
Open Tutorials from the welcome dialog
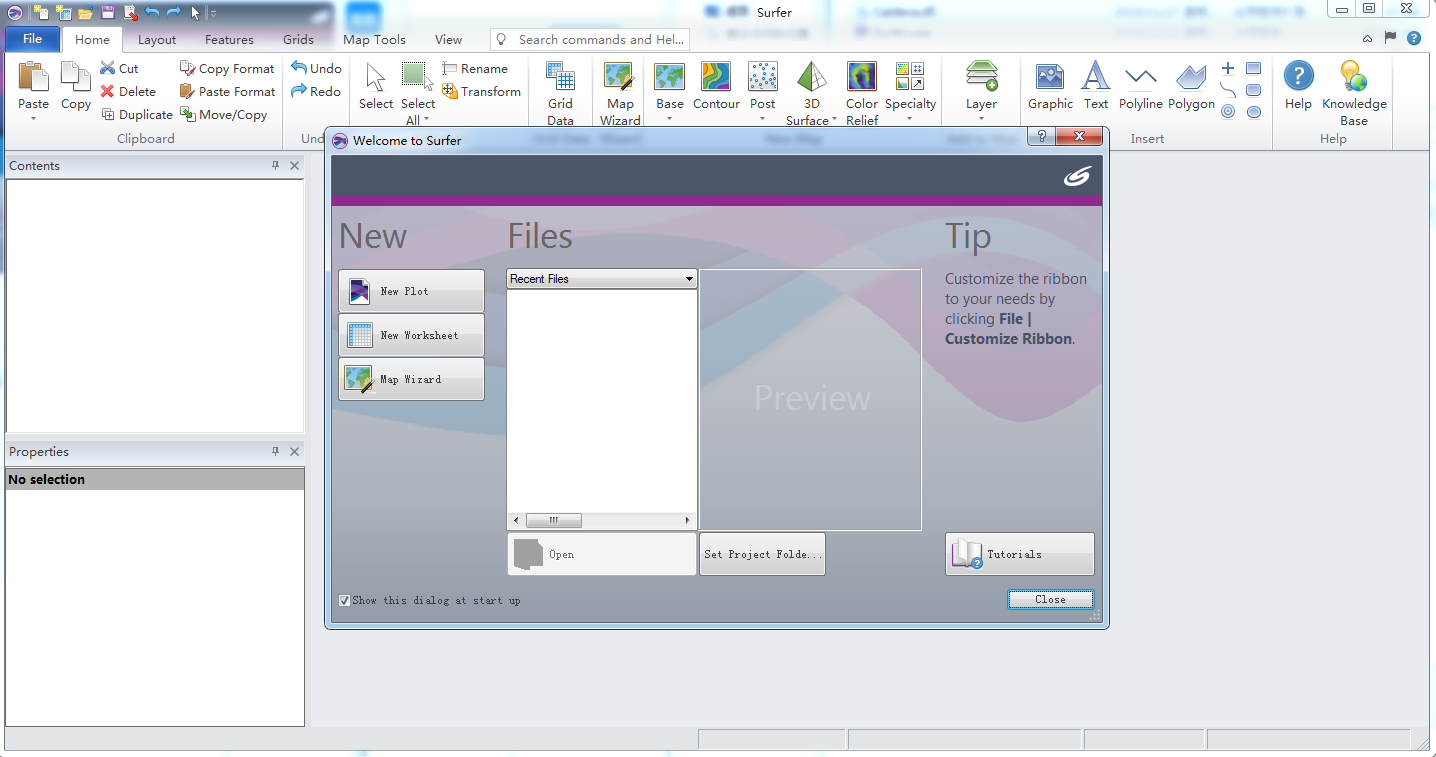coord(1020,554)
